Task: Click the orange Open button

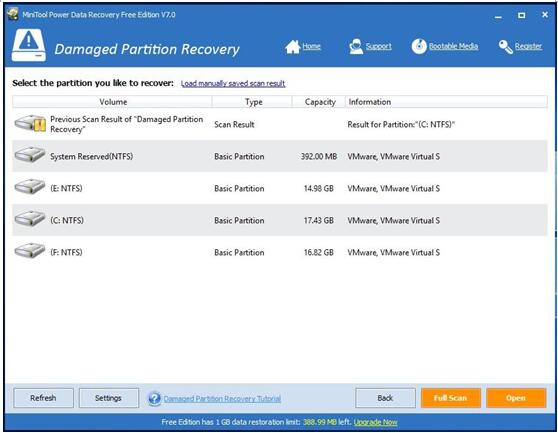Action: (516, 398)
